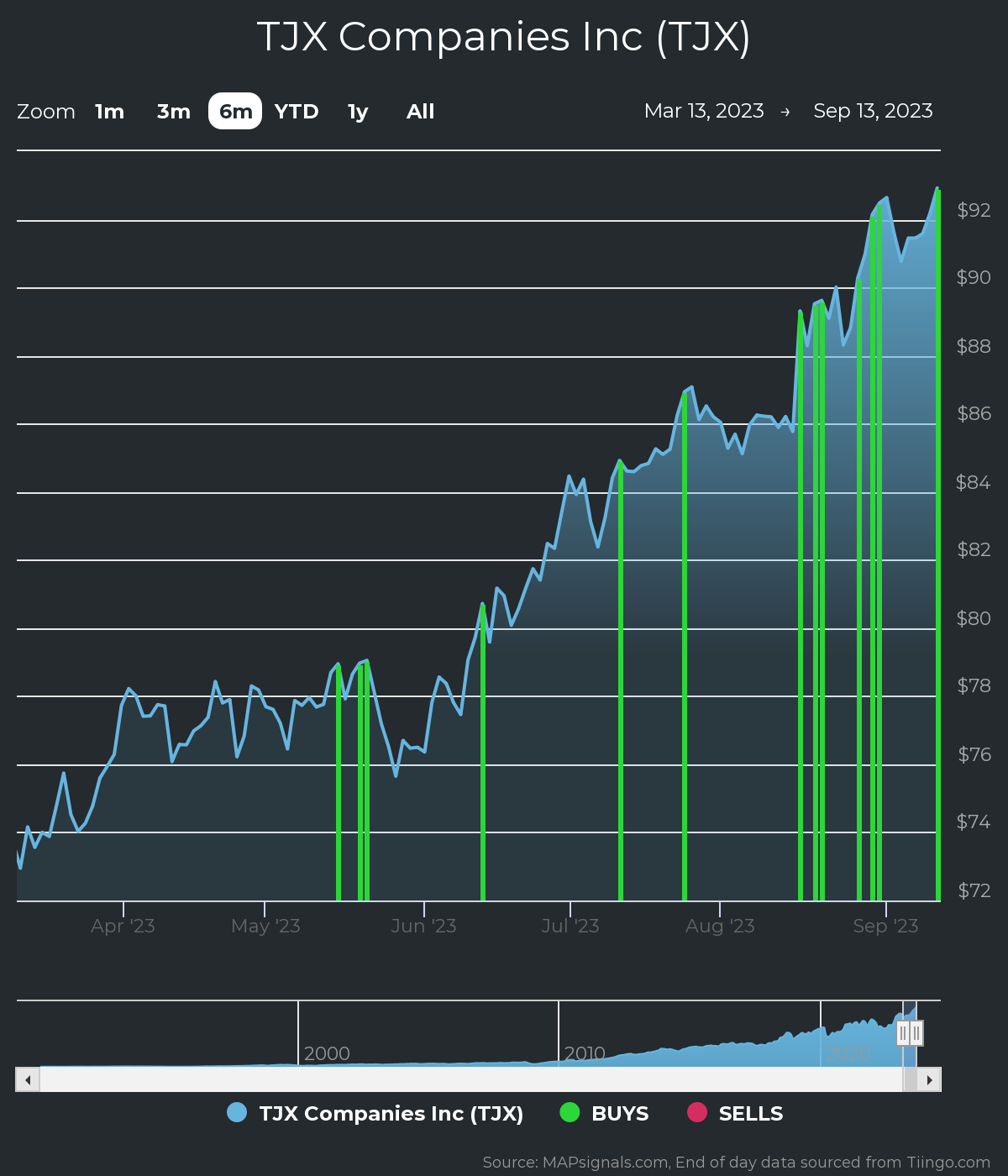
Task: Click the $72 y-axis label
Action: point(974,890)
